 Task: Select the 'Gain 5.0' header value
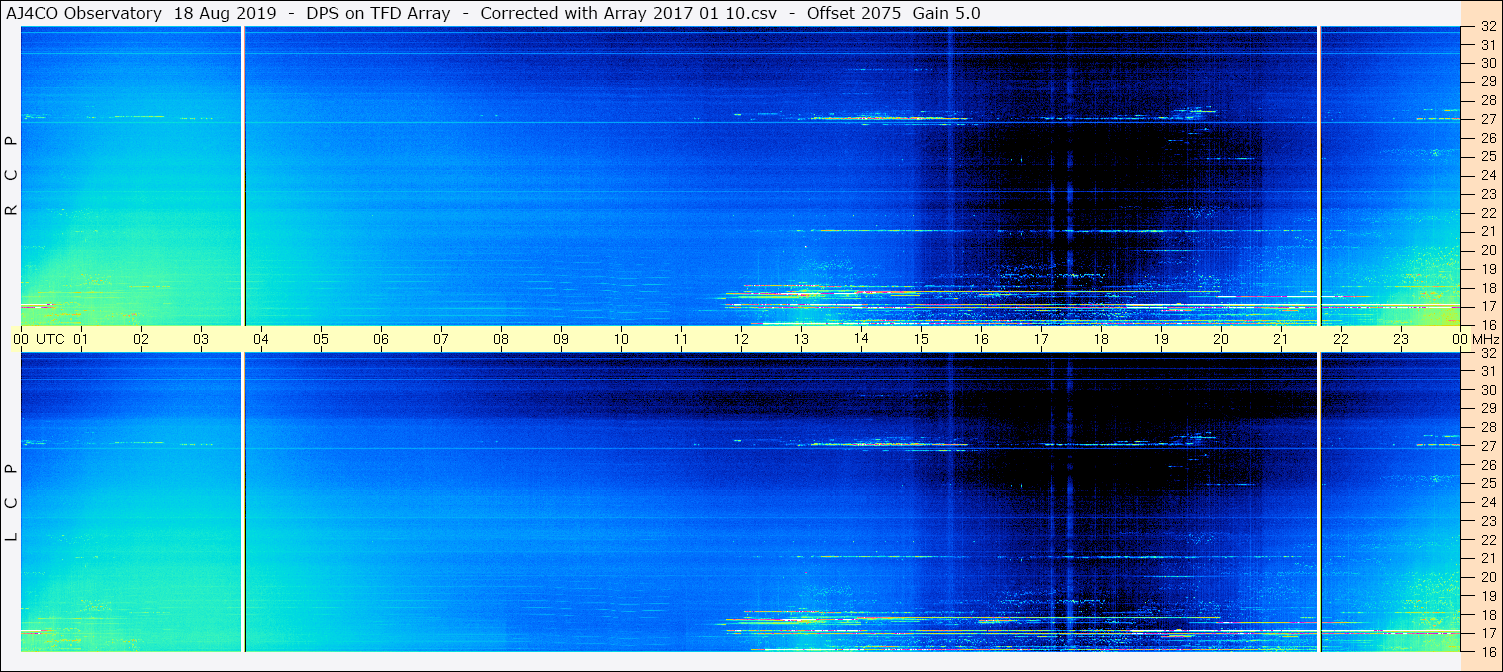[946, 13]
